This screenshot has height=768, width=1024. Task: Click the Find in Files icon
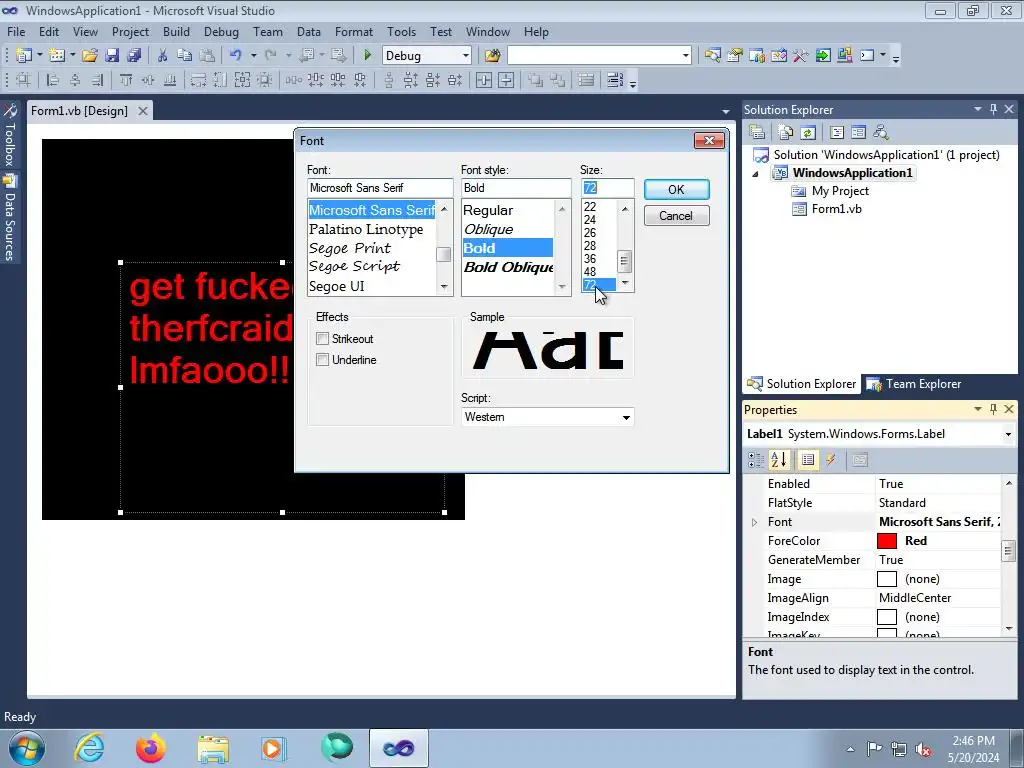pos(492,56)
